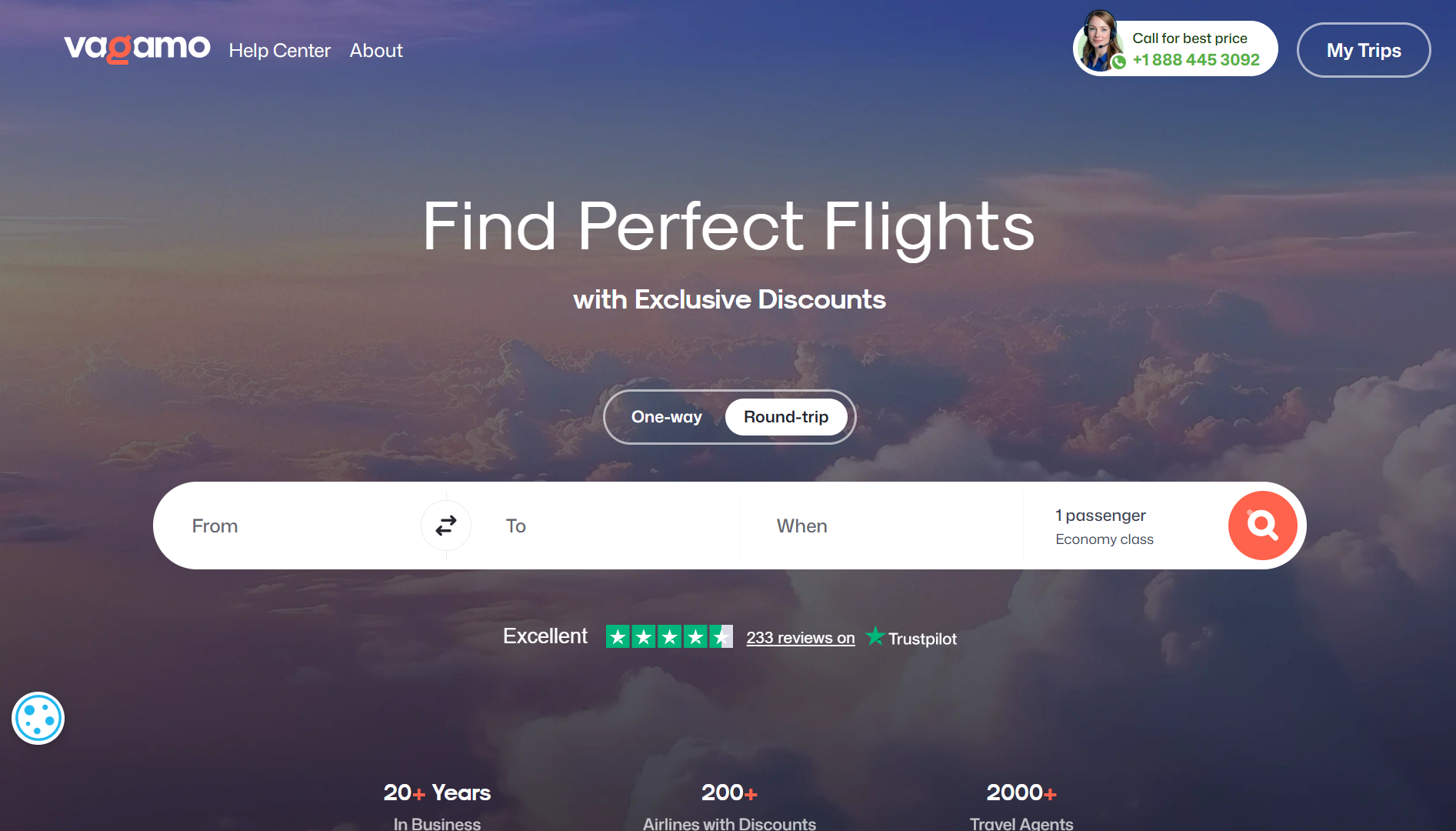
Task: Go to the About page
Action: tap(376, 51)
